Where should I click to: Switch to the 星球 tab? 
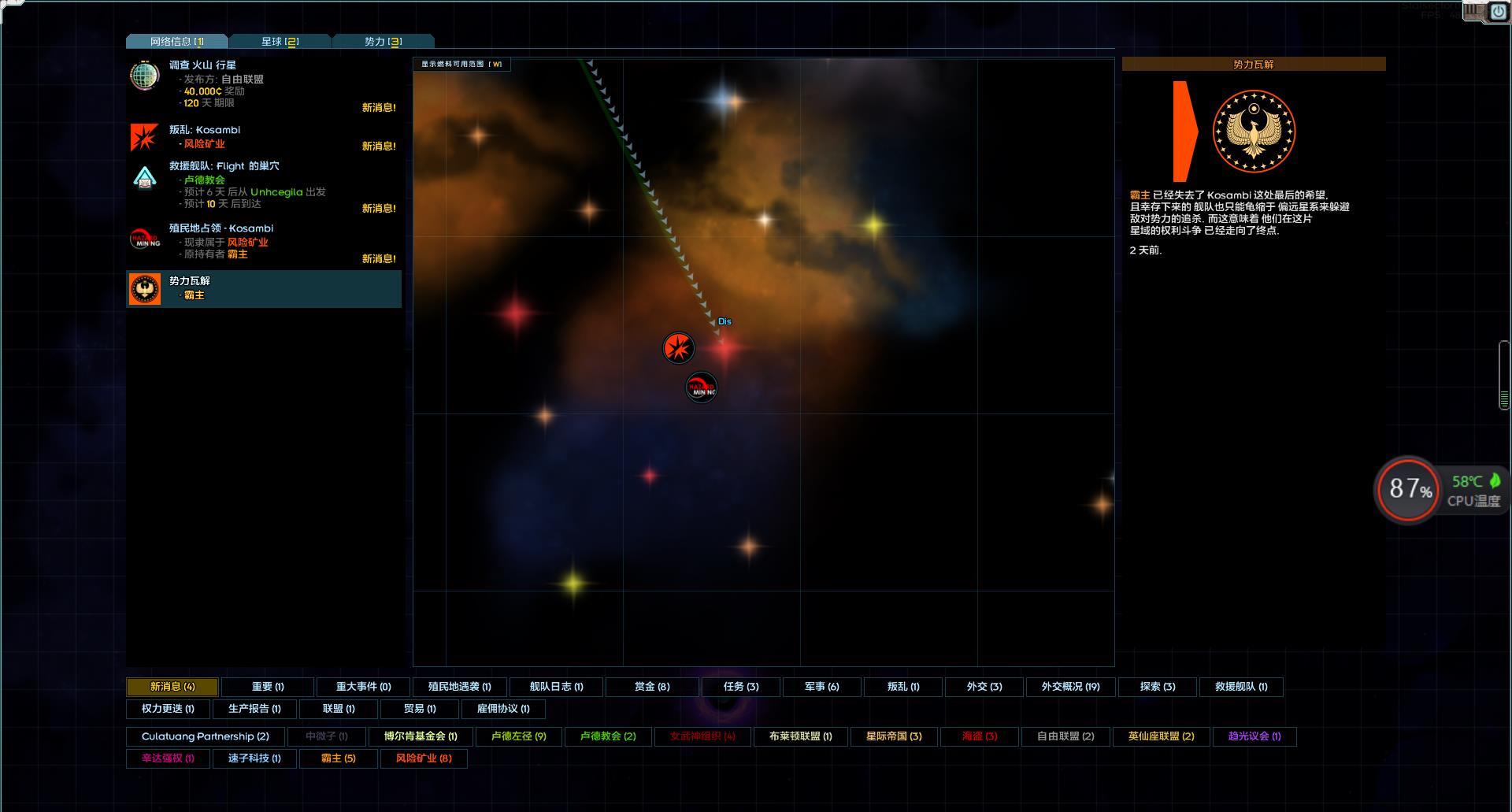point(280,42)
